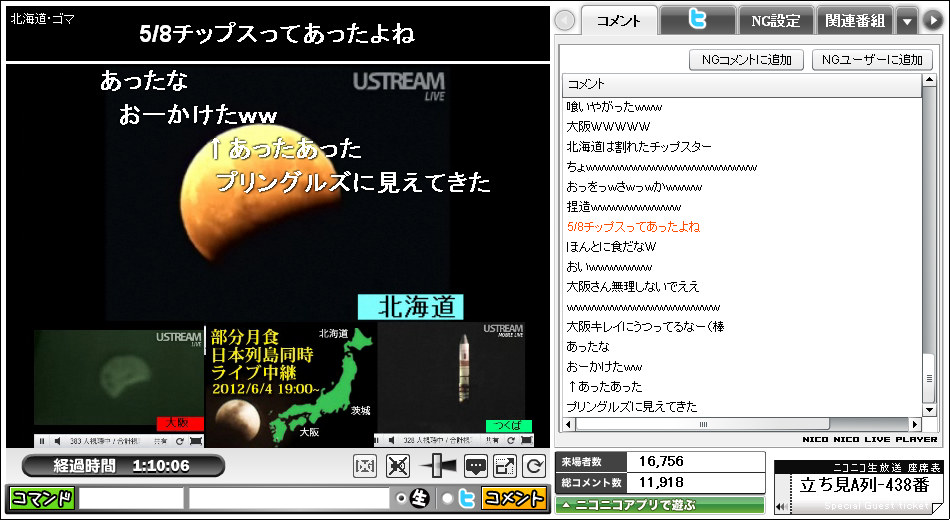
Task: Share the つくば Ustream feed via 共有
Action: (x=492, y=440)
